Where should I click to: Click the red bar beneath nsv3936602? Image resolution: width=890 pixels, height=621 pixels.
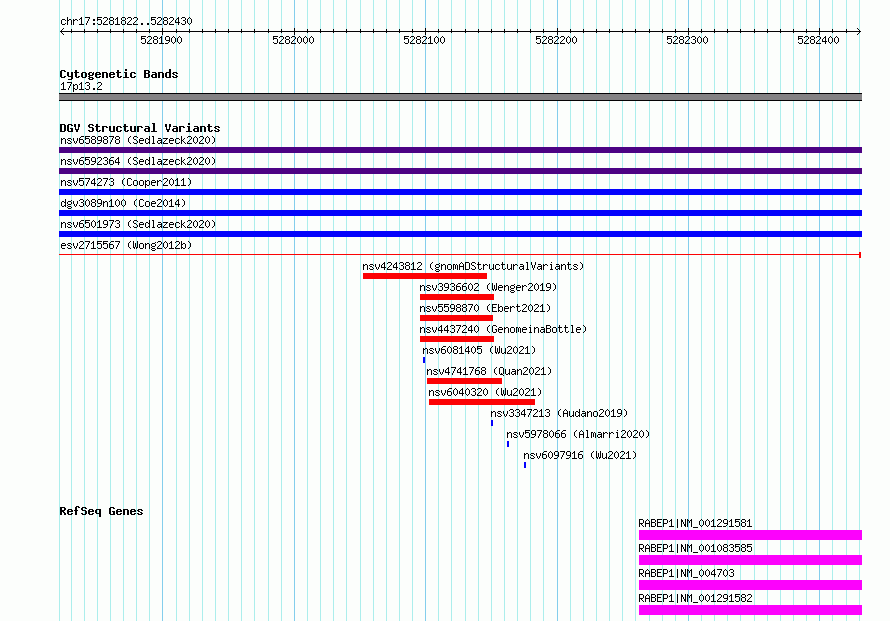point(457,297)
